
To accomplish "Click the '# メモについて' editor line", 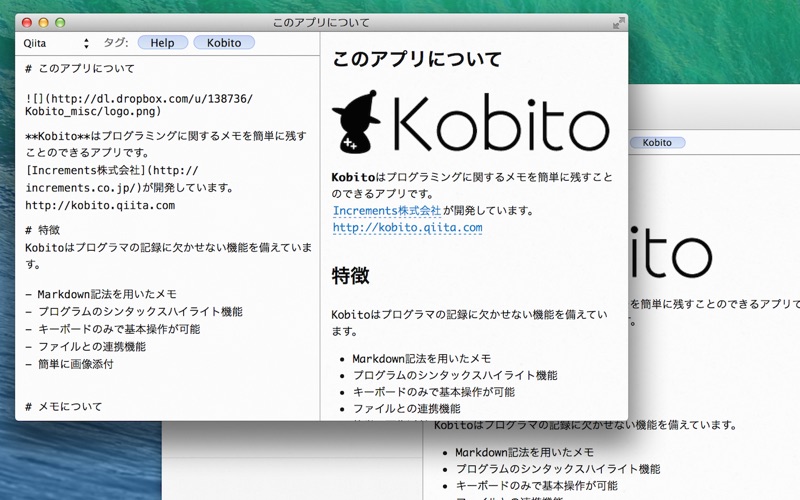I will coord(64,407).
